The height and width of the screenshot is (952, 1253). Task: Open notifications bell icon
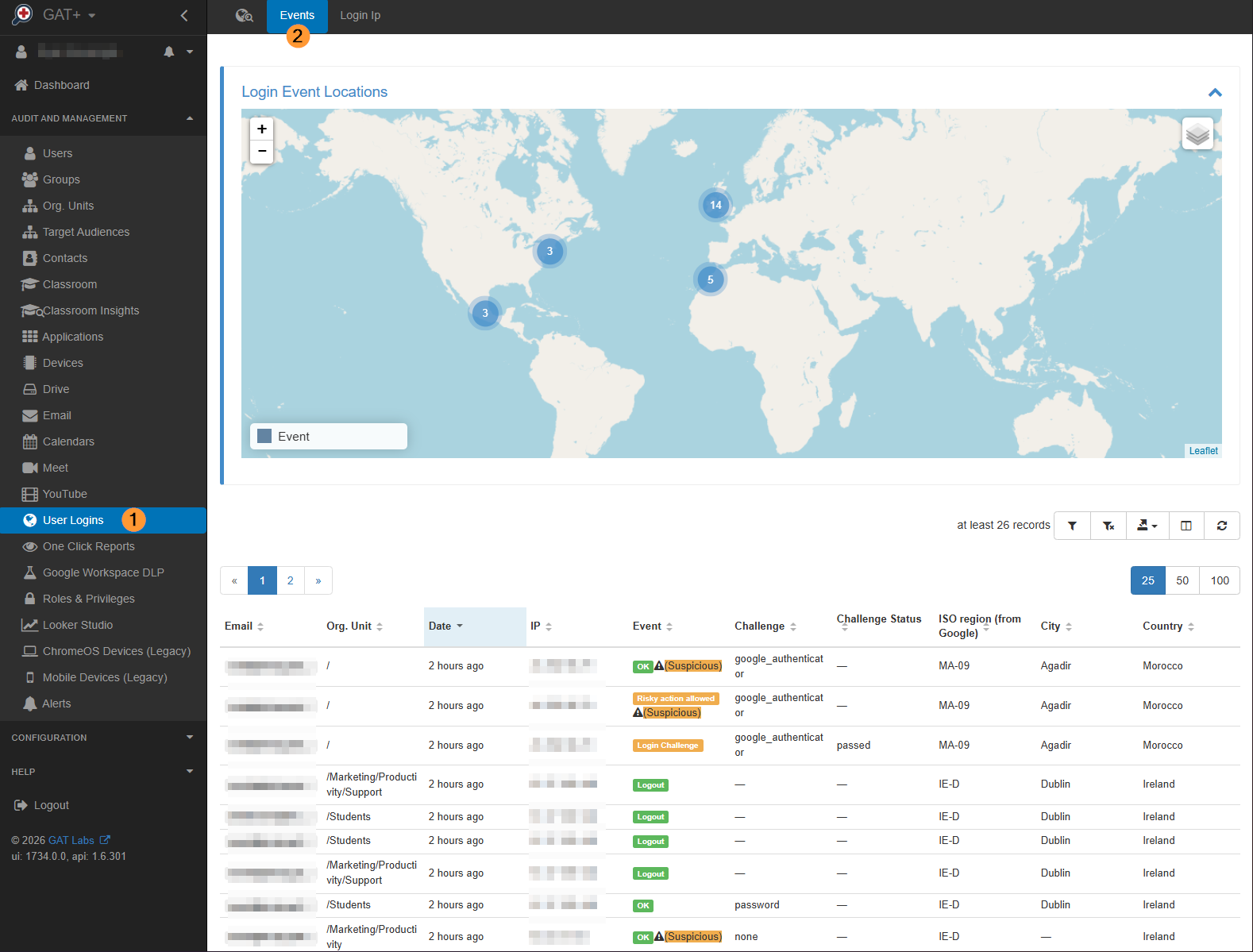coord(168,52)
